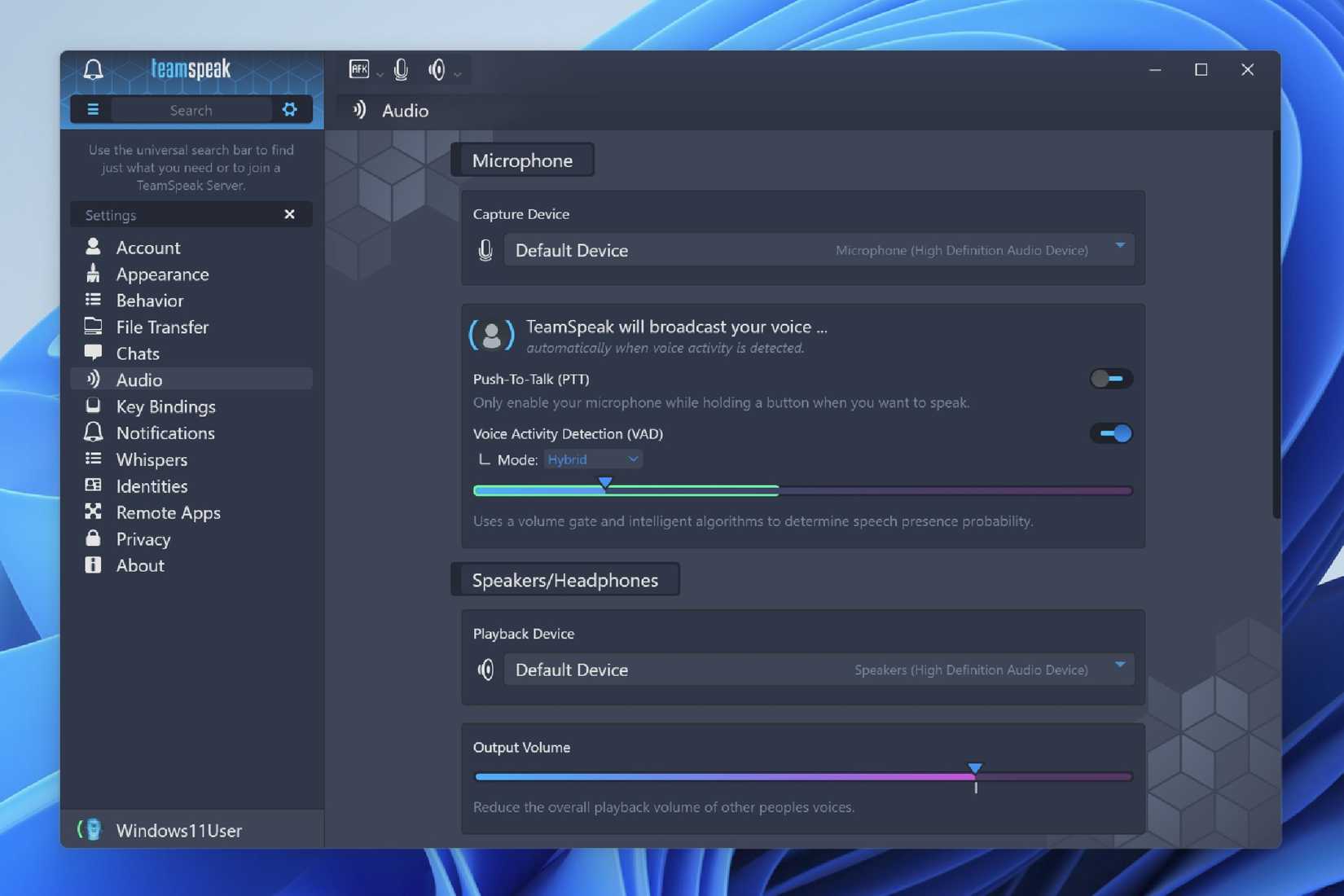Image resolution: width=1344 pixels, height=896 pixels.
Task: Click the AFK status icon in the toolbar
Action: coord(360,69)
